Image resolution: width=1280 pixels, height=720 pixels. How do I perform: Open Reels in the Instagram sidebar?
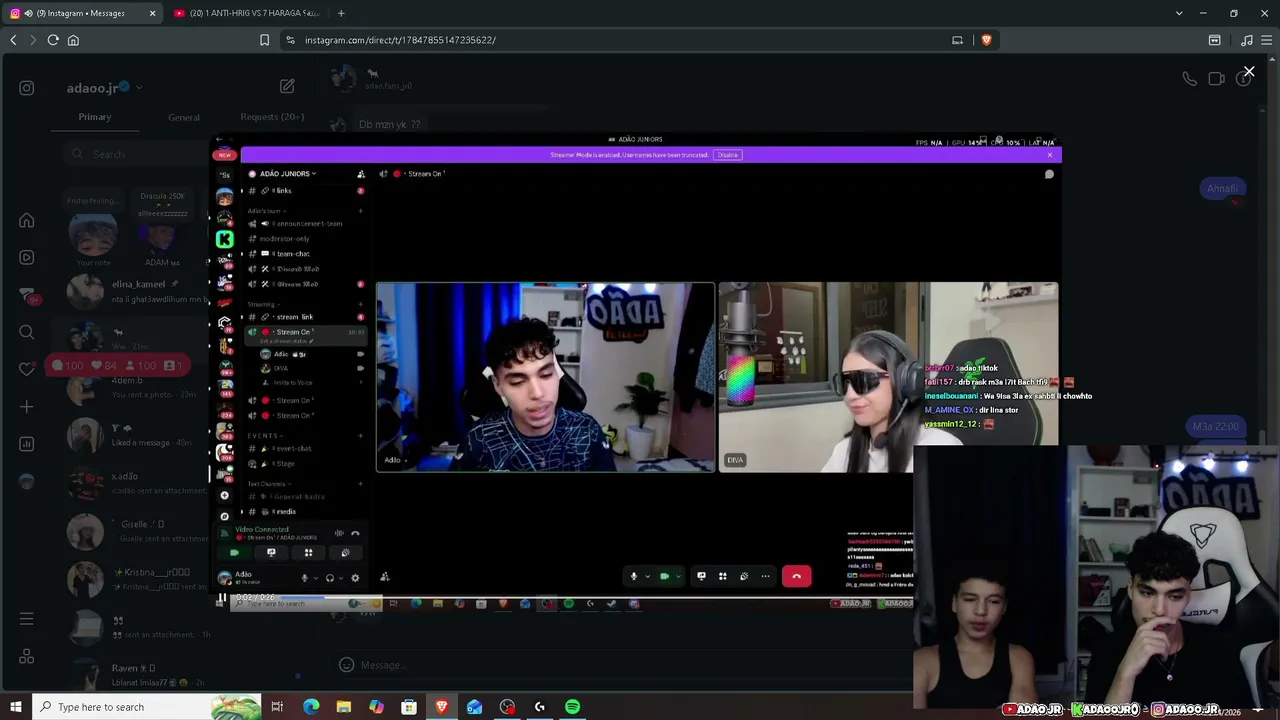coord(27,258)
